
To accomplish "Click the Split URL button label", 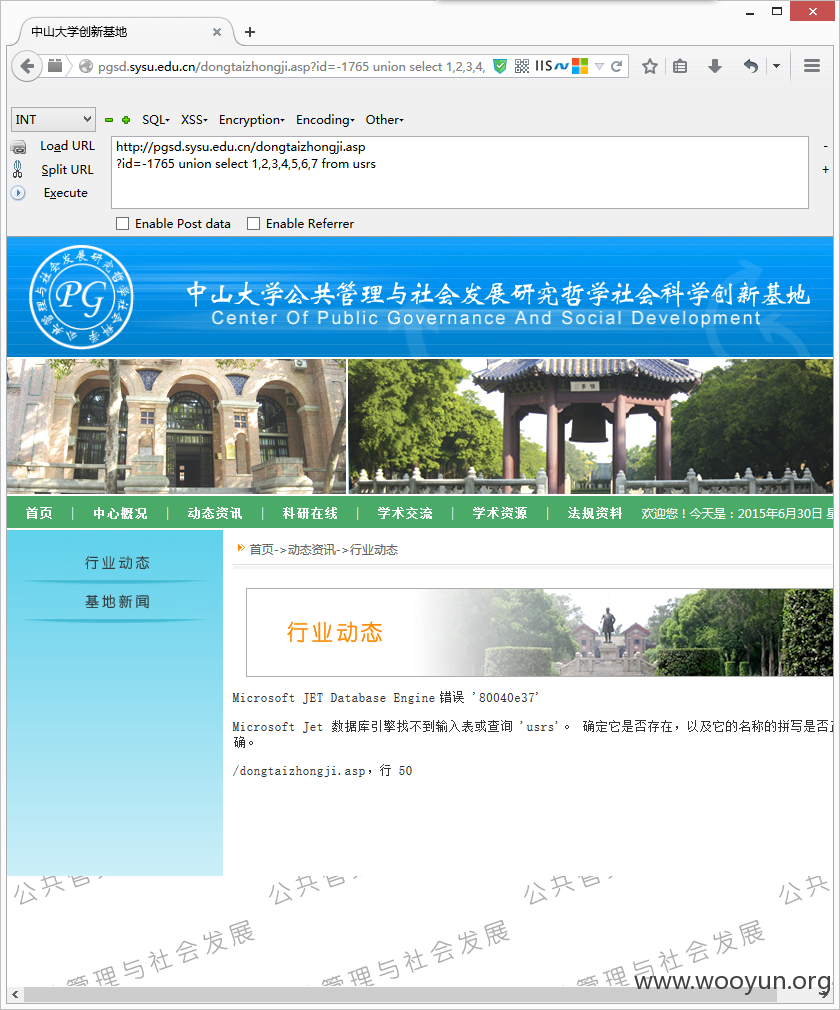I will (x=67, y=170).
